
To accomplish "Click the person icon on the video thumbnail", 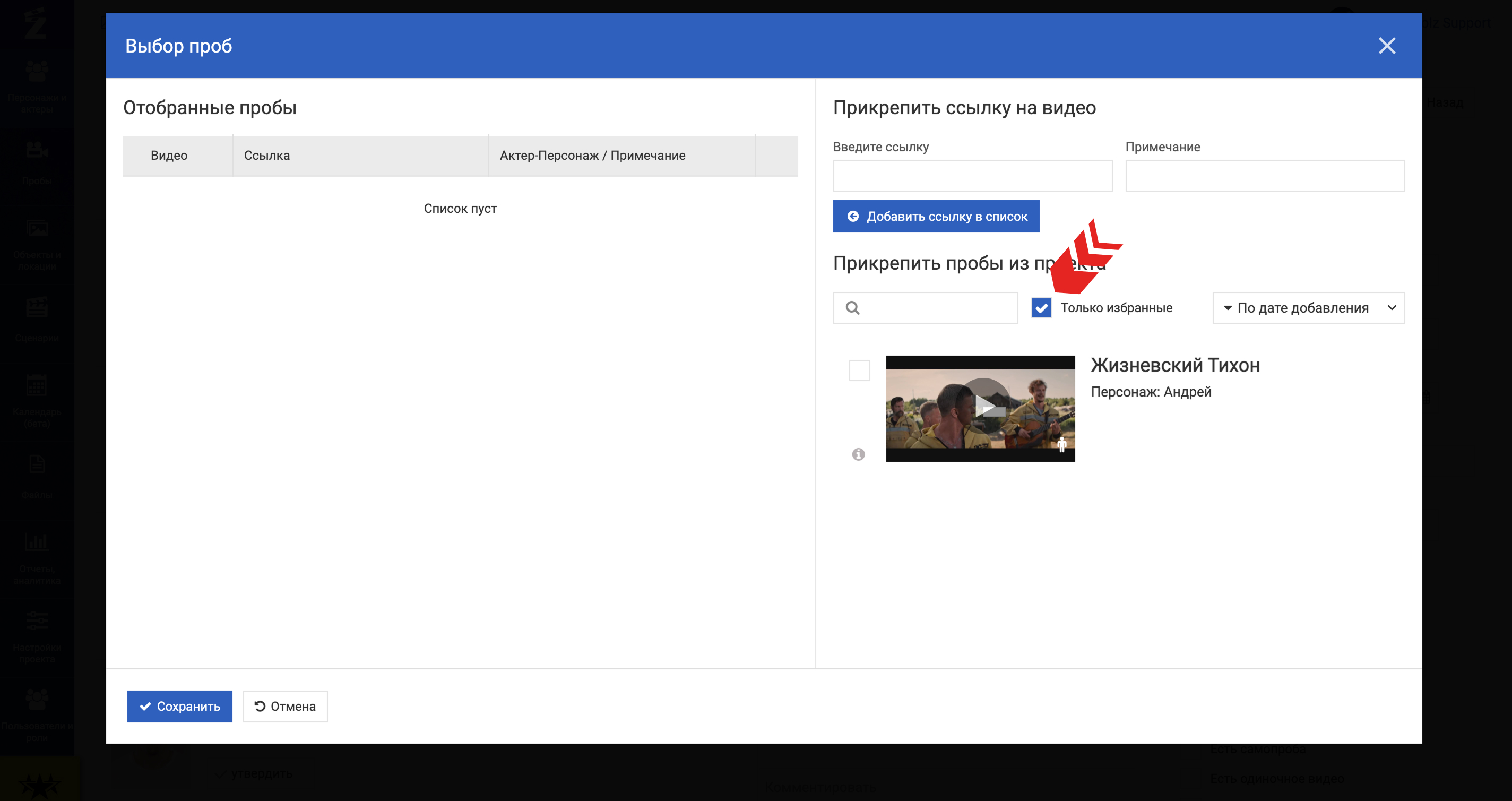I will pos(1061,444).
